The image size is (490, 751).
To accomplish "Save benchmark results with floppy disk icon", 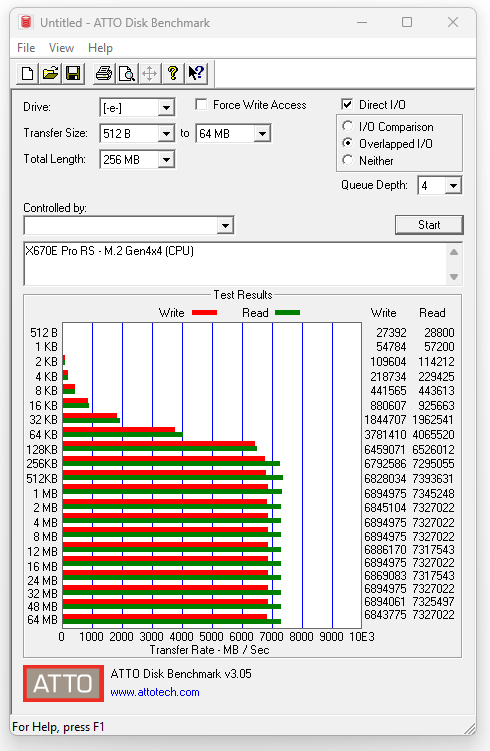I will pyautogui.click(x=73, y=73).
